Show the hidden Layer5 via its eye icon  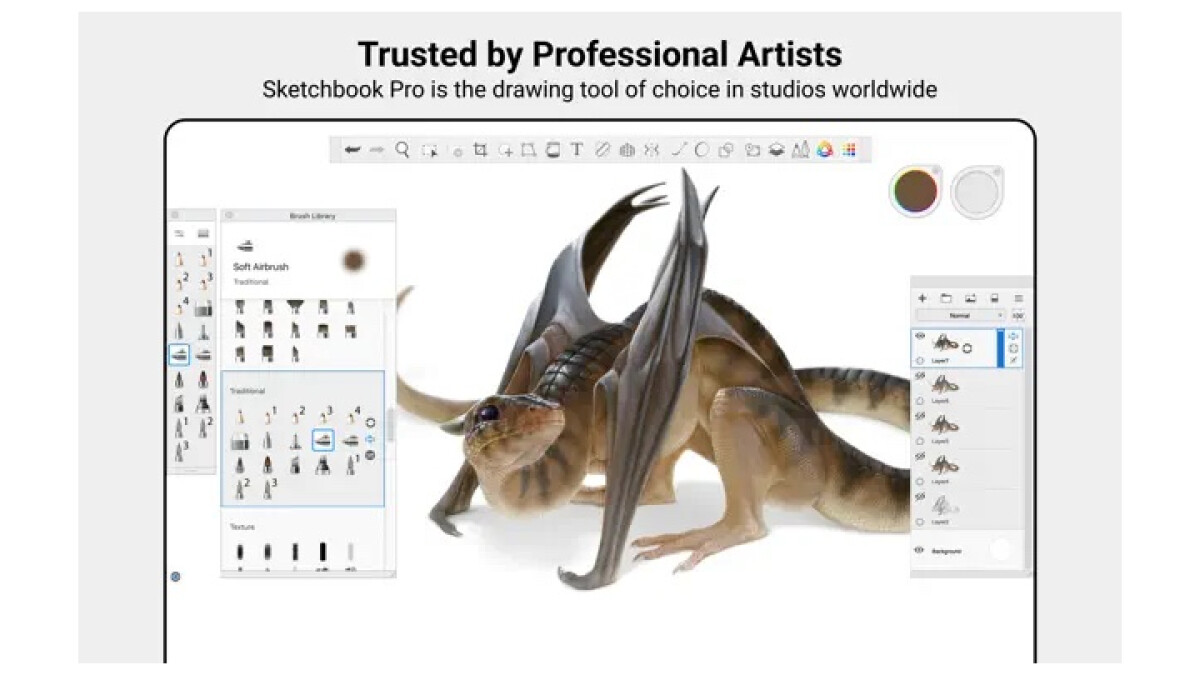pos(920,415)
